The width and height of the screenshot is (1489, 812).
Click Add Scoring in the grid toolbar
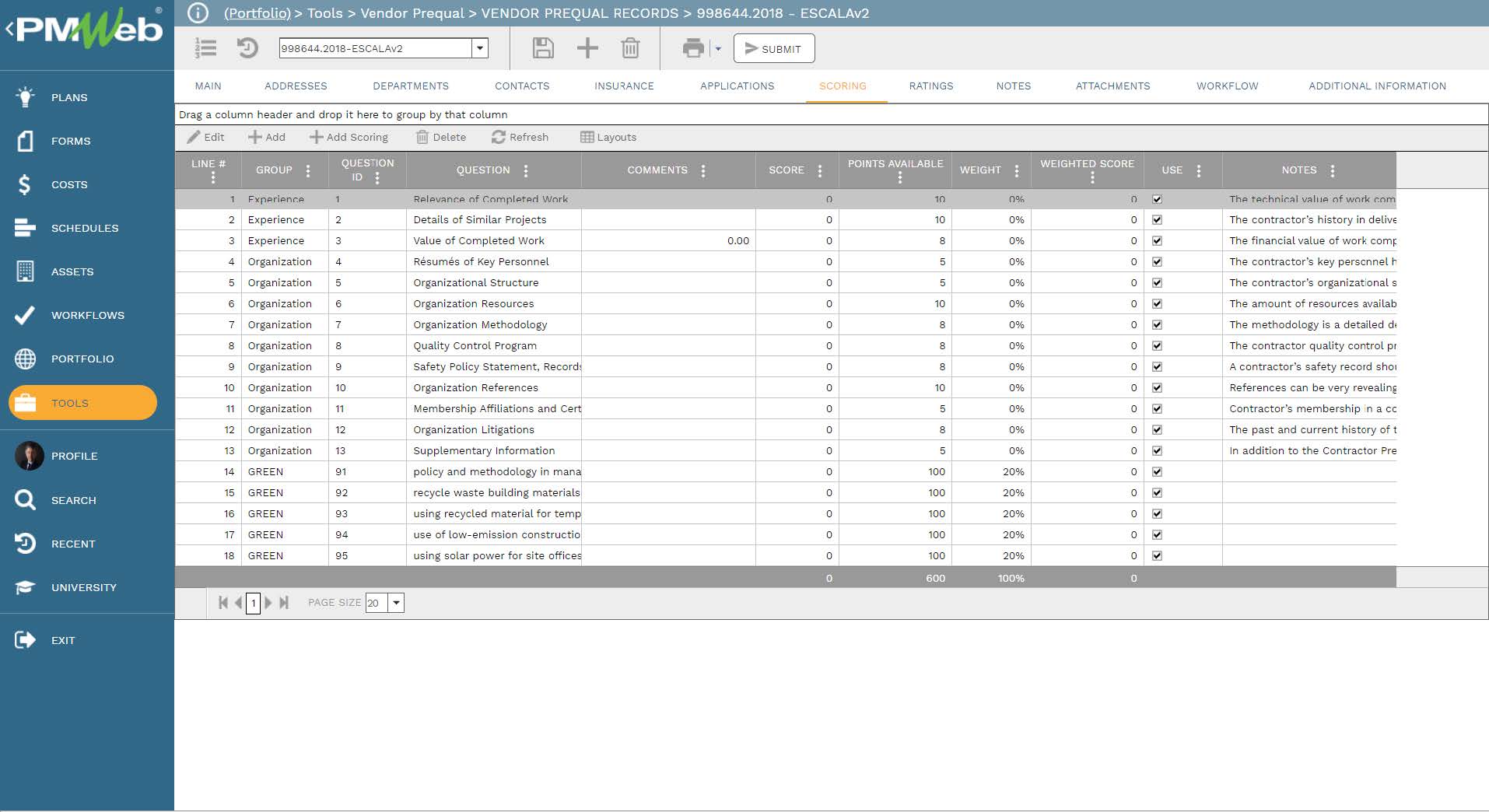349,138
